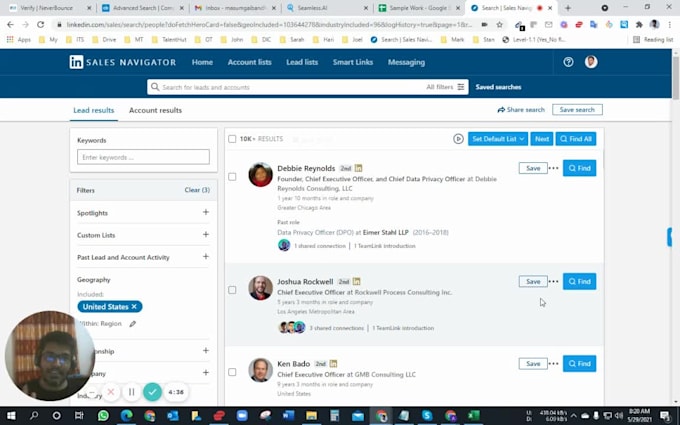Finish recording with the green check button
This screenshot has height=425, width=680.
[x=152, y=392]
